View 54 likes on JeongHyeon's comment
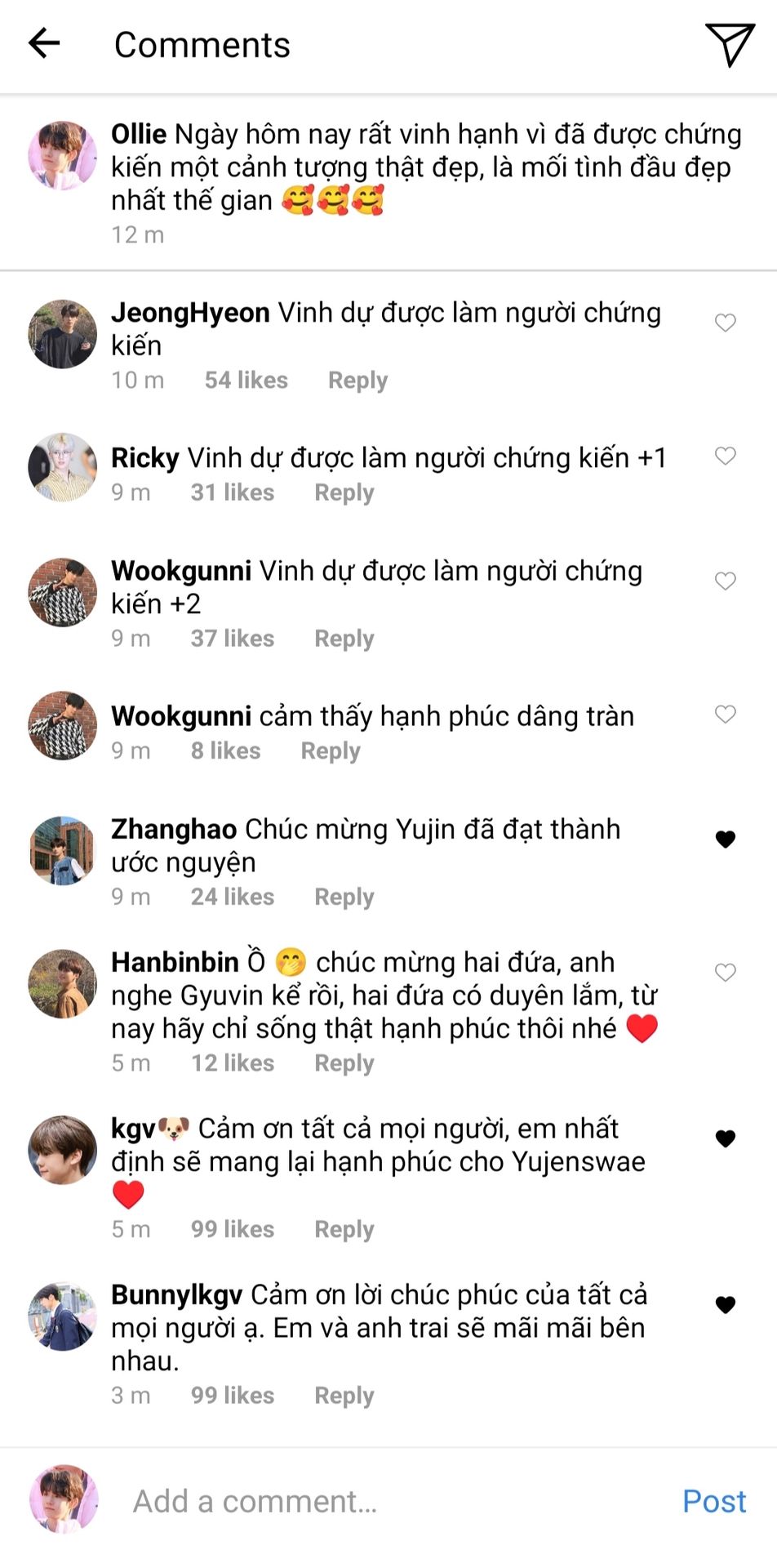The width and height of the screenshot is (777, 1568). coord(246,380)
